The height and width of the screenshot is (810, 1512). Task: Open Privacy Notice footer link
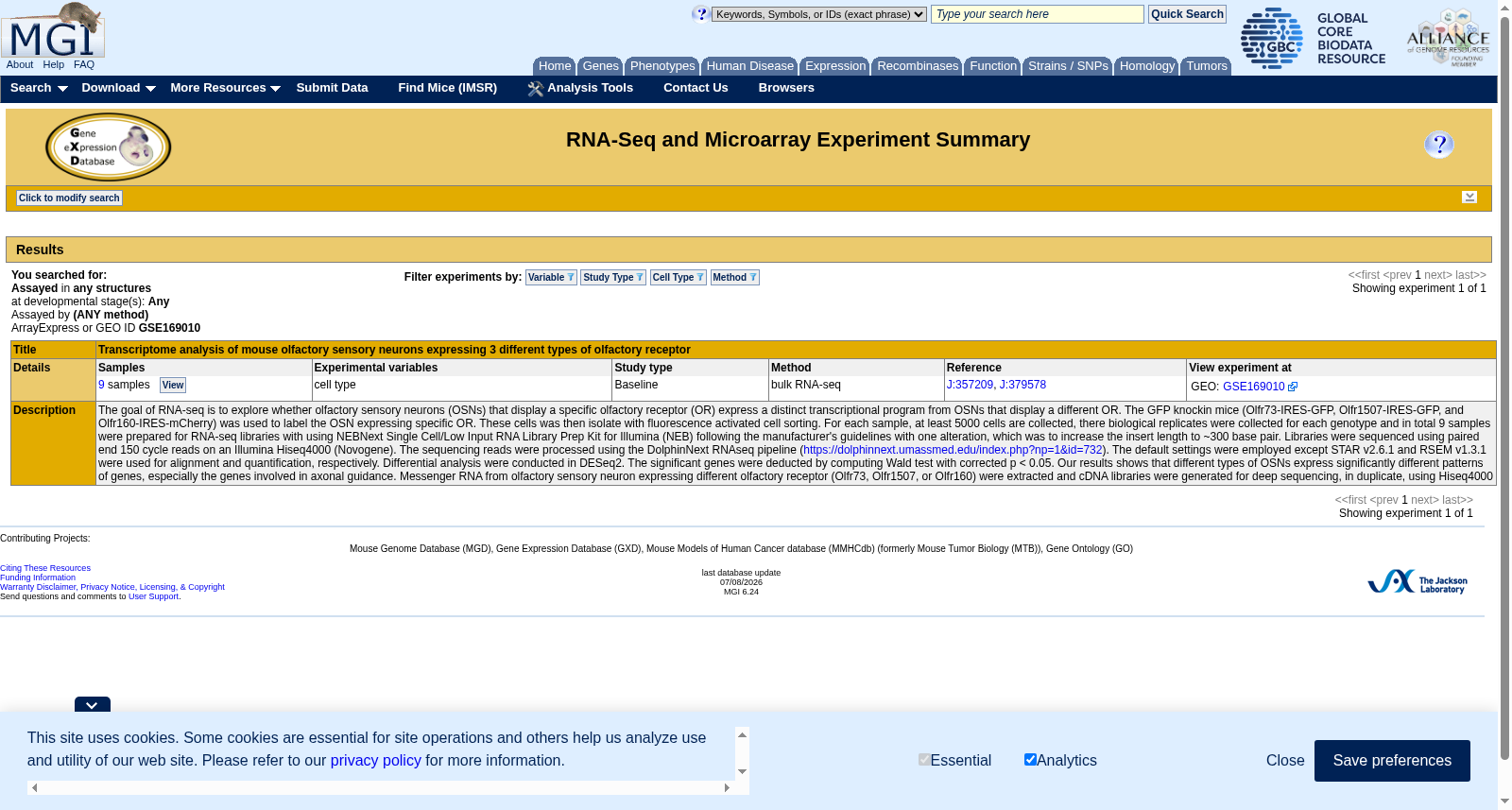click(108, 587)
